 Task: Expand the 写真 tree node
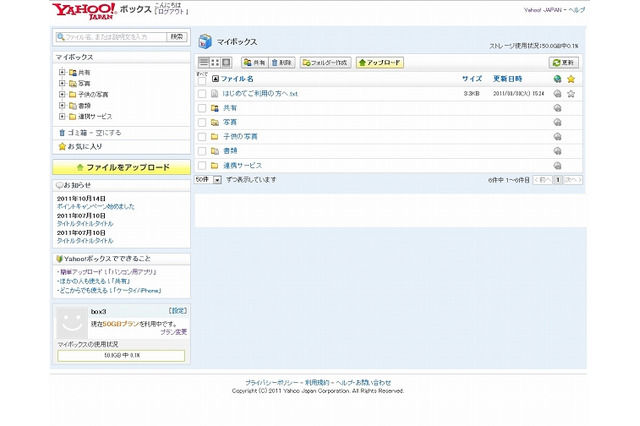62,83
